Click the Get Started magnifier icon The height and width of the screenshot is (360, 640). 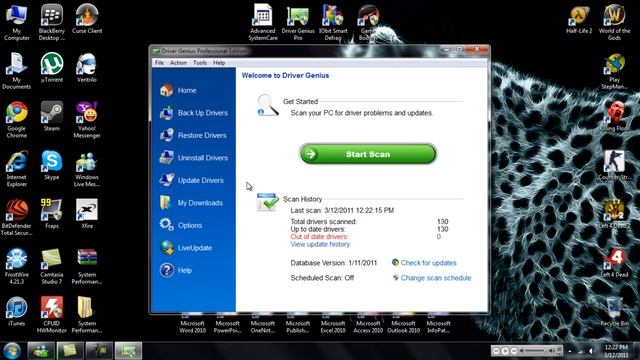coord(267,105)
